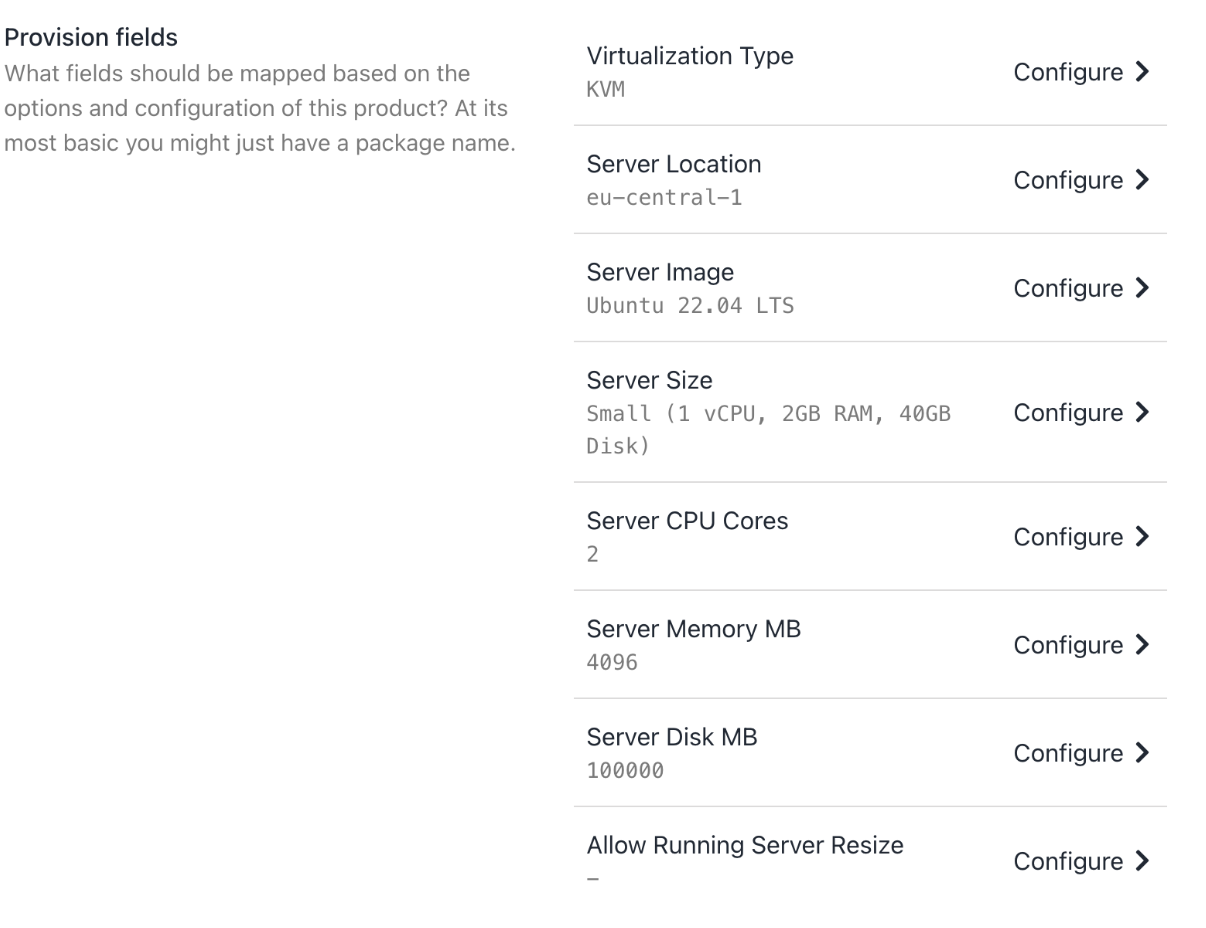Click the Server Disk MB field label
This screenshot has width=1206, height=928.
[x=671, y=737]
